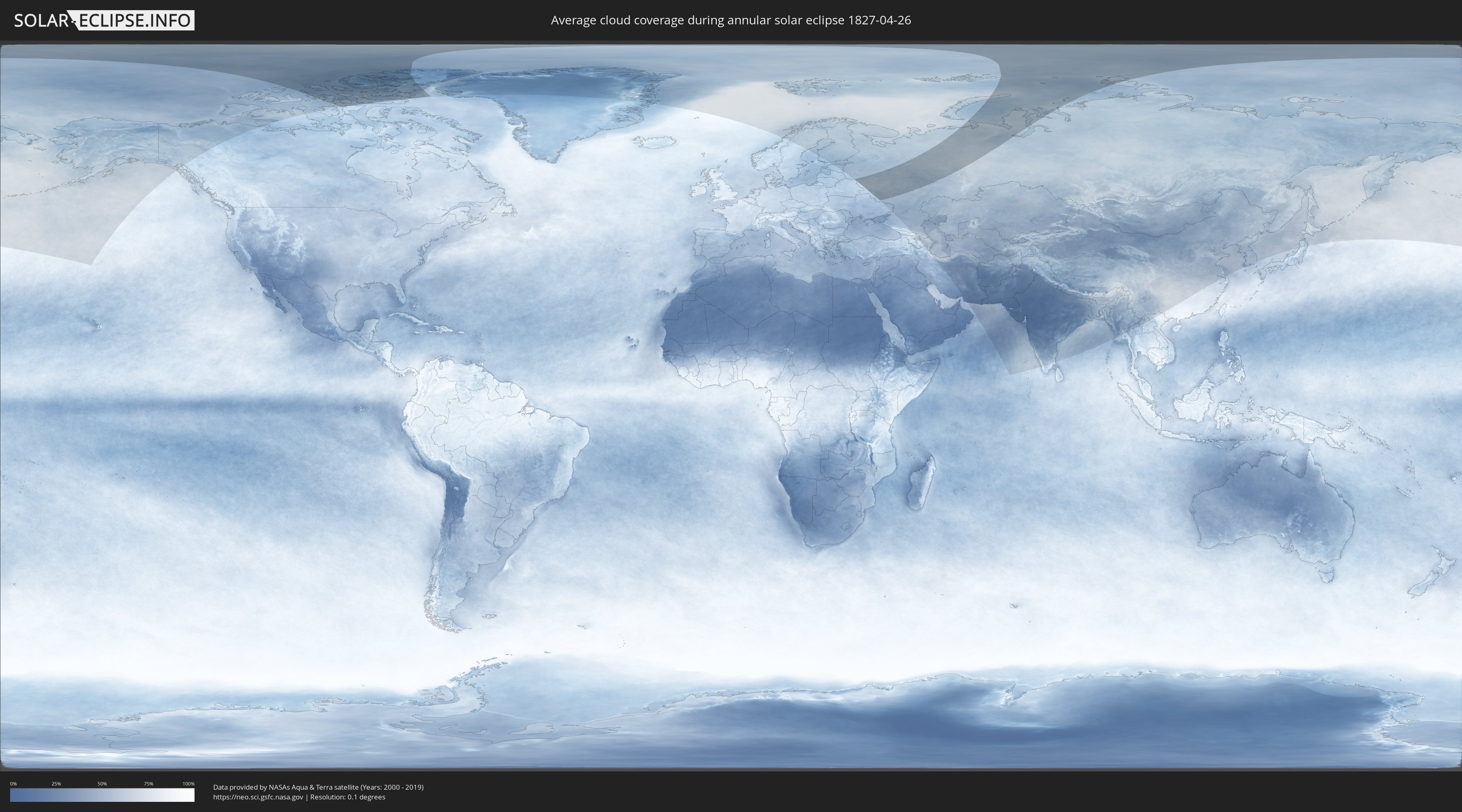The height and width of the screenshot is (812, 1462).
Task: Click the 100% legend label
Action: 188,784
